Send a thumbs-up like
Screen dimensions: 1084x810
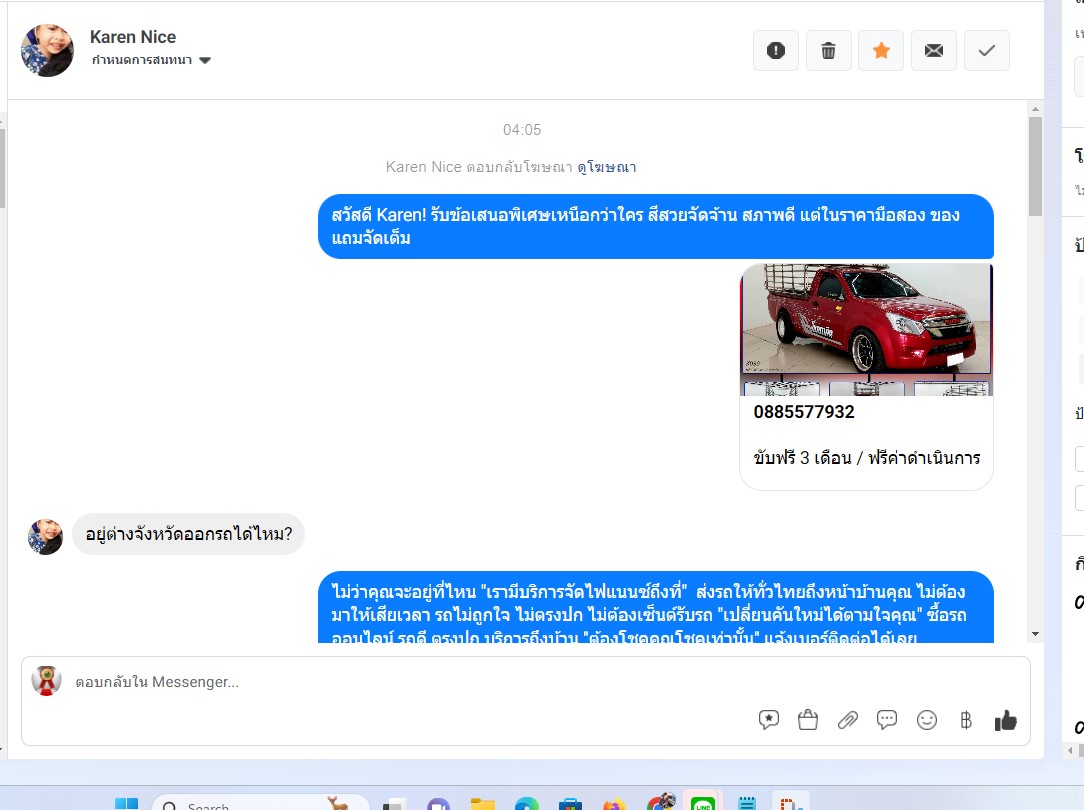pos(1005,721)
